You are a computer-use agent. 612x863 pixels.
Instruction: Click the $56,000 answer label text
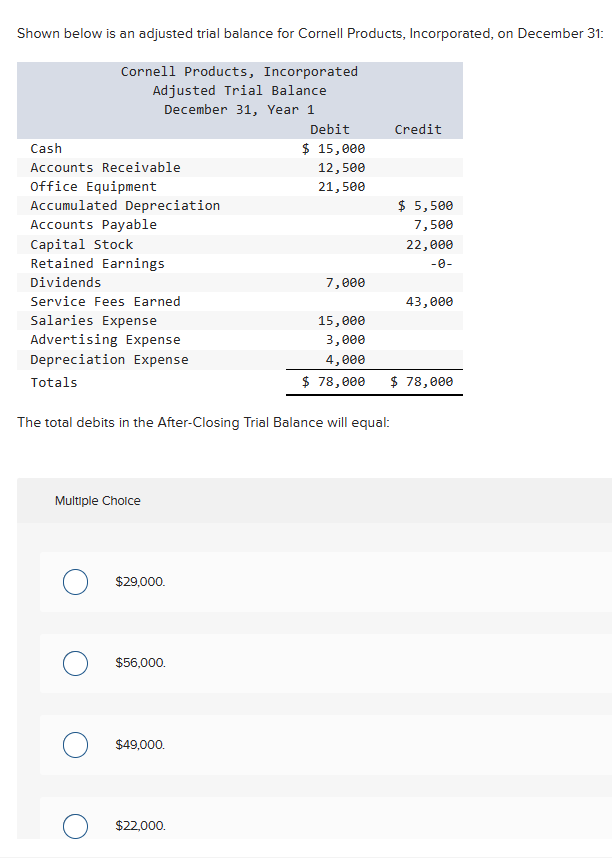point(139,662)
